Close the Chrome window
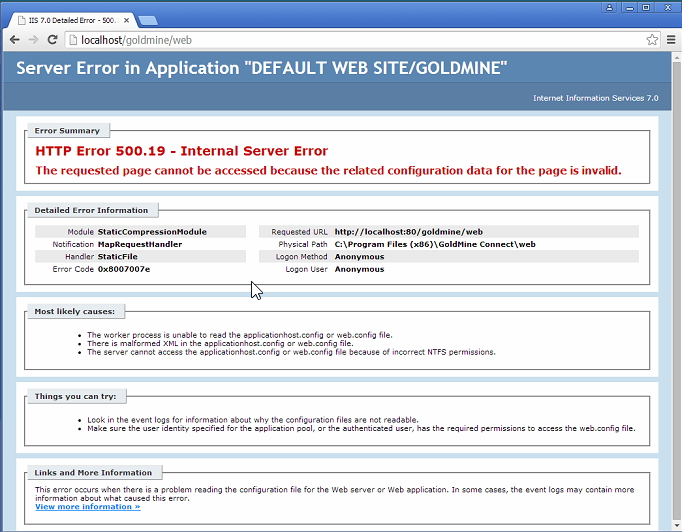This screenshot has width=682, height=532. (x=667, y=7)
